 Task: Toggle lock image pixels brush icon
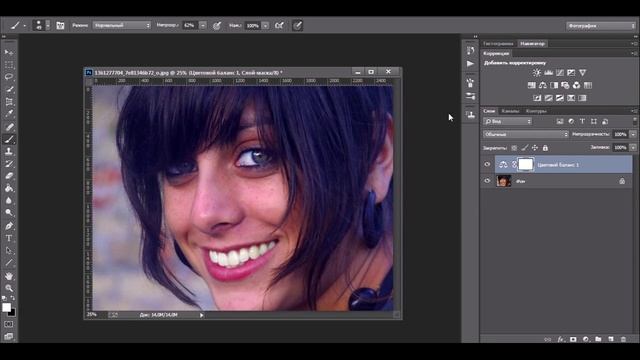pyautogui.click(x=524, y=148)
